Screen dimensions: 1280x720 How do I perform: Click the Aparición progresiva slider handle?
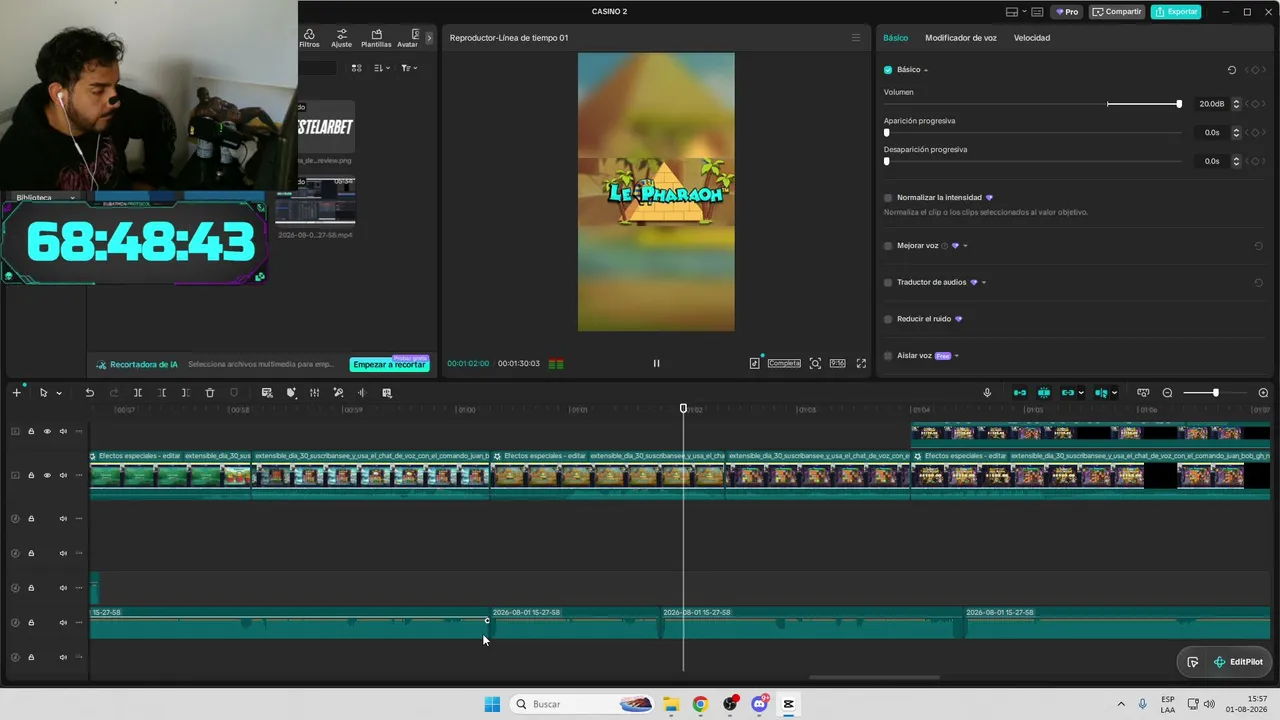tap(887, 132)
